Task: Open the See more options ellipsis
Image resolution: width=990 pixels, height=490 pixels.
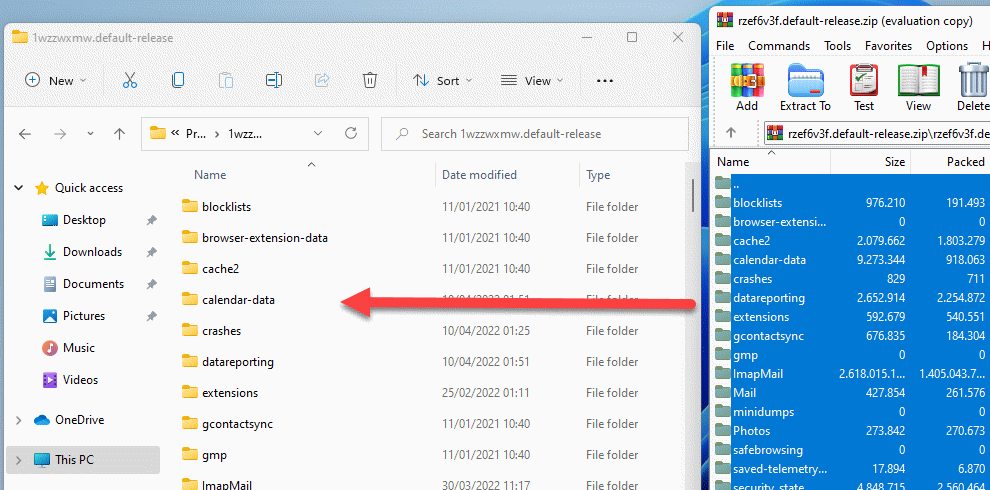Action: [x=605, y=81]
